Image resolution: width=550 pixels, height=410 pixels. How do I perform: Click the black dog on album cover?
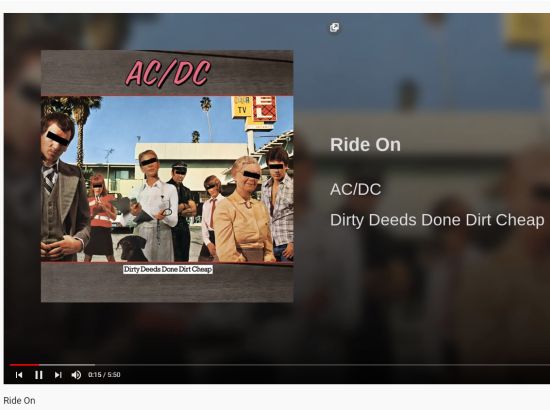pyautogui.click(x=132, y=248)
